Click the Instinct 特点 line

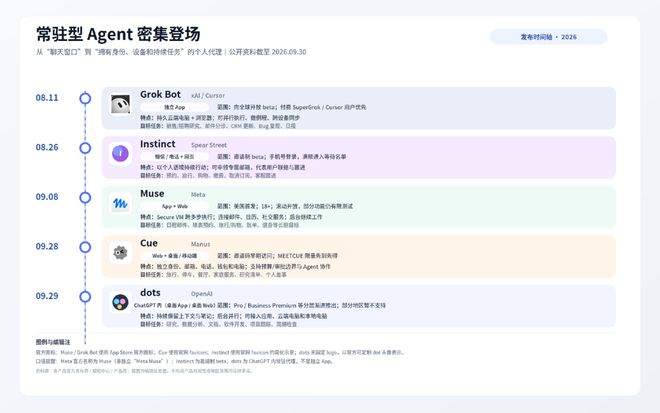point(223,168)
